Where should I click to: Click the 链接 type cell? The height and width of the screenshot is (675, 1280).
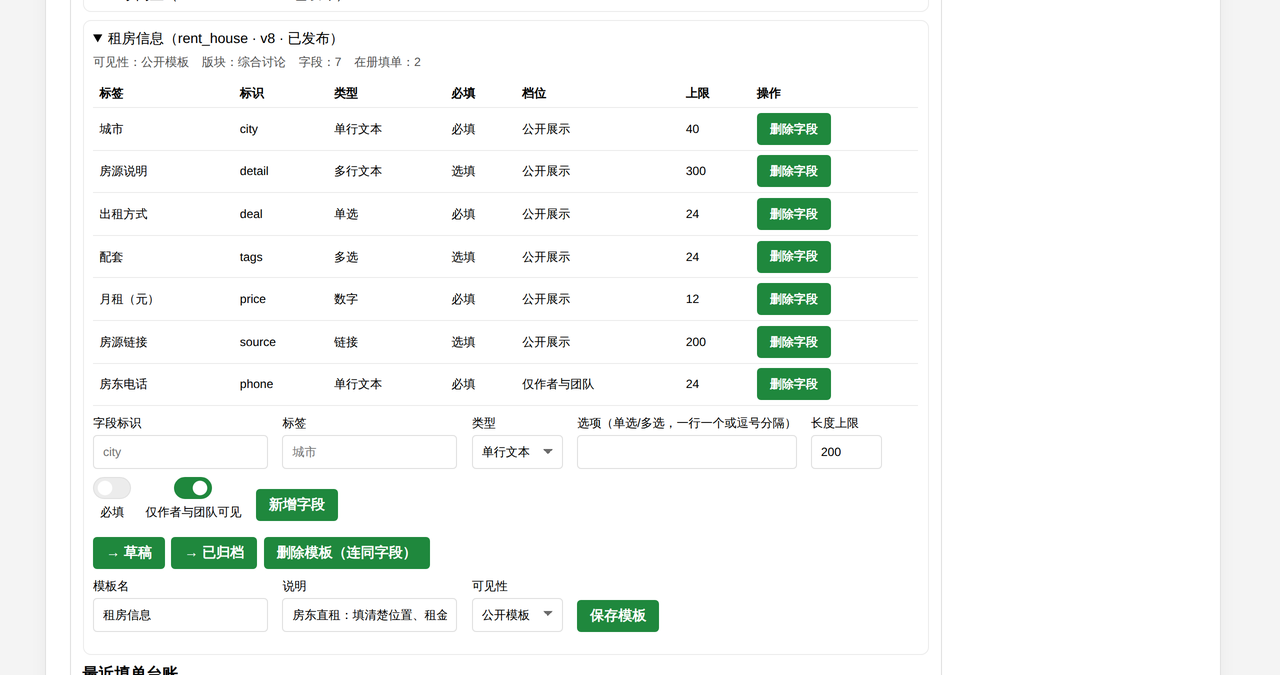(x=346, y=342)
